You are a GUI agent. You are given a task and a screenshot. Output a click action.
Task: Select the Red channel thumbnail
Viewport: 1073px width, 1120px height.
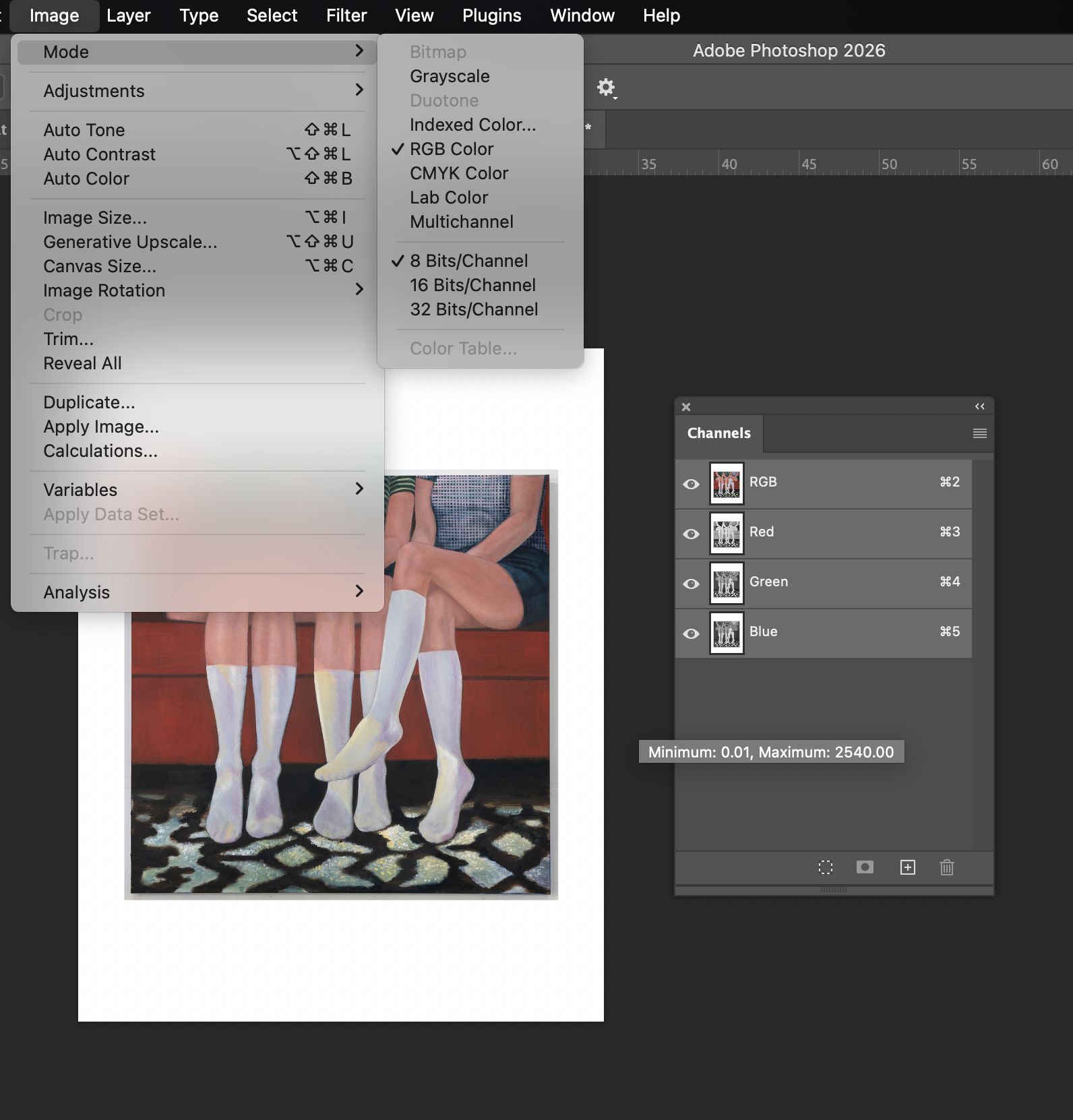click(727, 534)
